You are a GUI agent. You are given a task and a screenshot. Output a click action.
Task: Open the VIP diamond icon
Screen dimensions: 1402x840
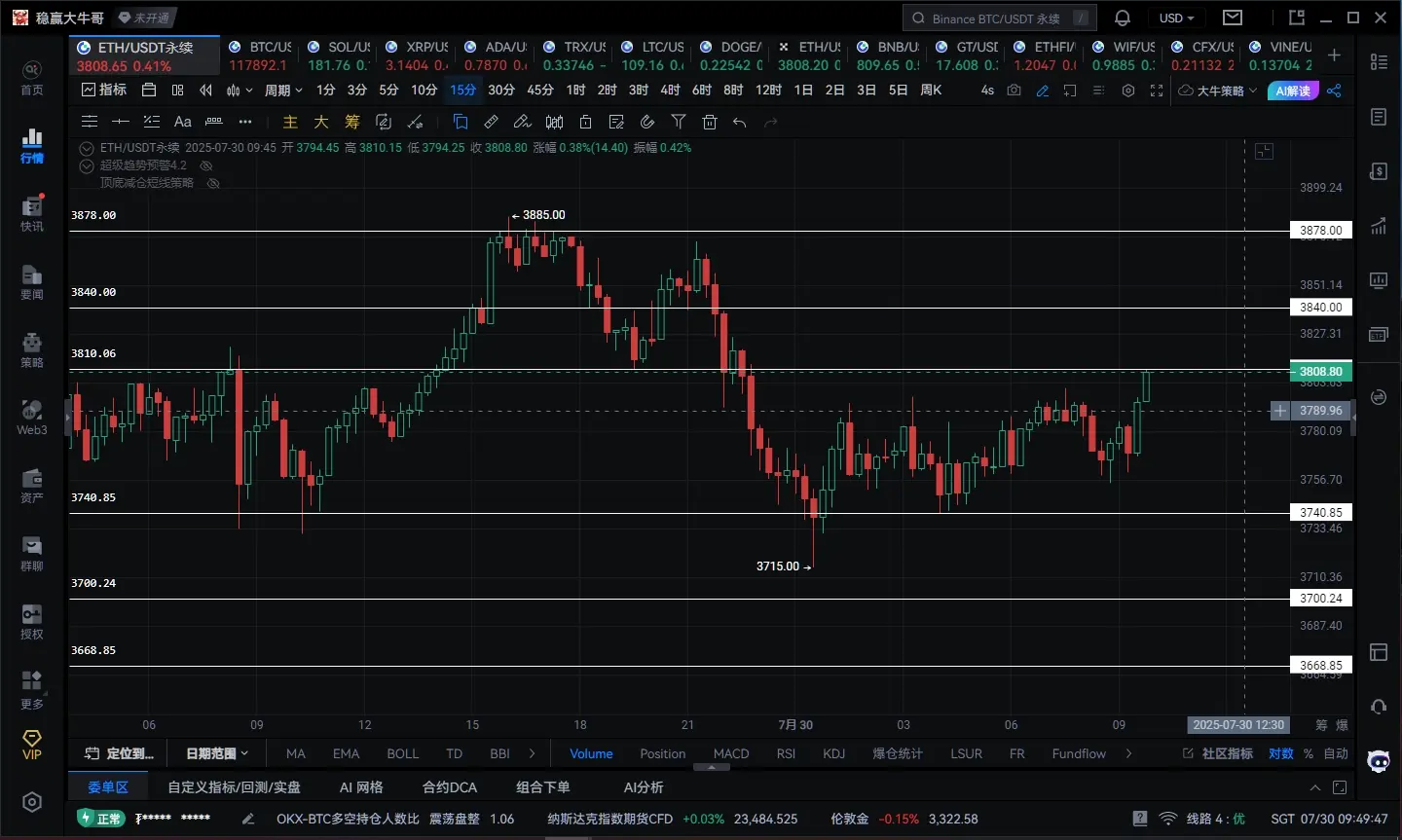[x=32, y=745]
